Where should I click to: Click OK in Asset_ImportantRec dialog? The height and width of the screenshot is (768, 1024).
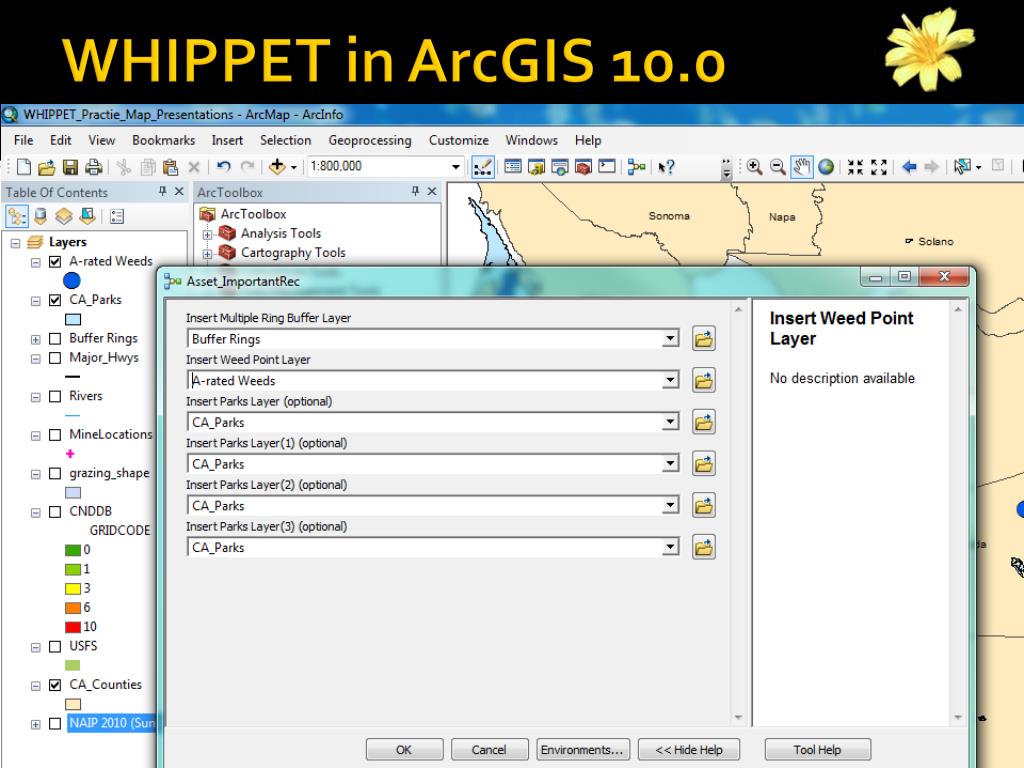click(404, 750)
